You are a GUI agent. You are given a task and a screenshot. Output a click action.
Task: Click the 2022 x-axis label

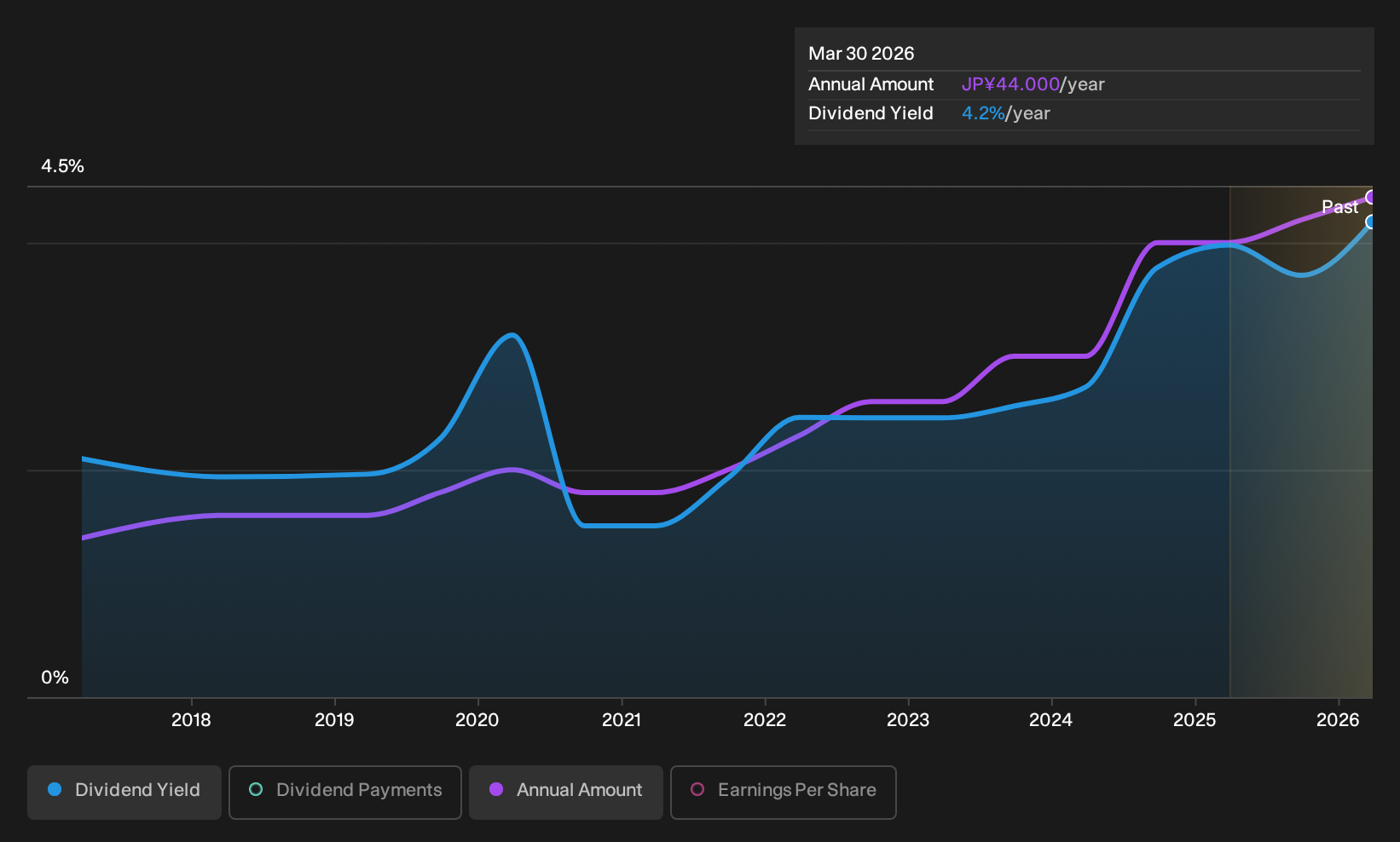765,720
